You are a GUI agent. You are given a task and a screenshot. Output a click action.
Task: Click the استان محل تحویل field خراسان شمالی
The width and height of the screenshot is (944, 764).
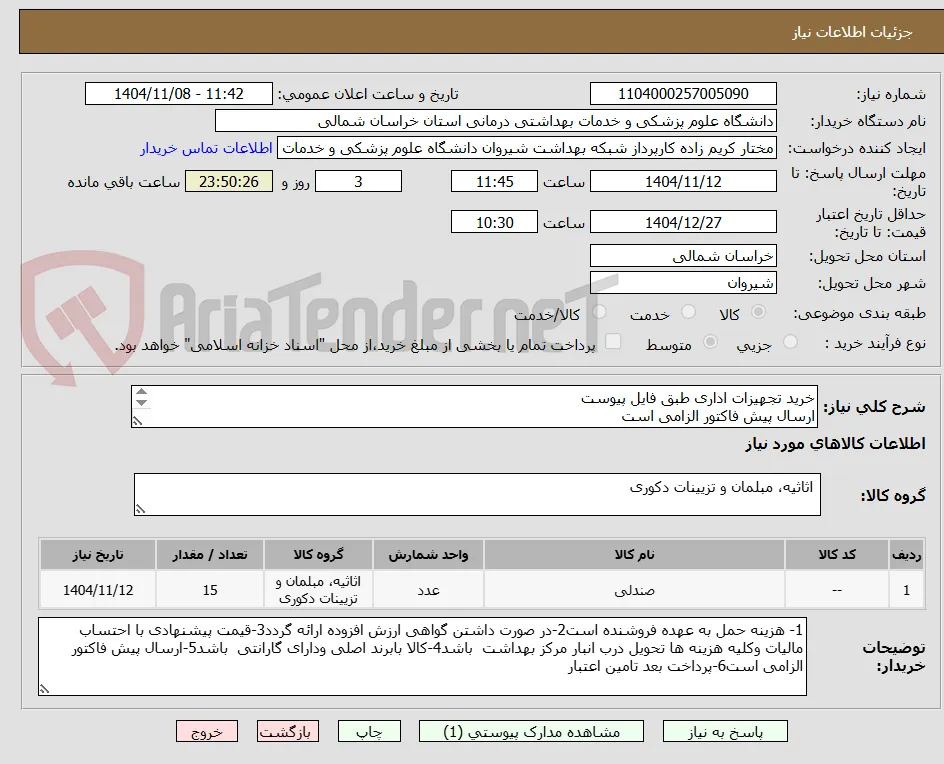click(x=683, y=256)
